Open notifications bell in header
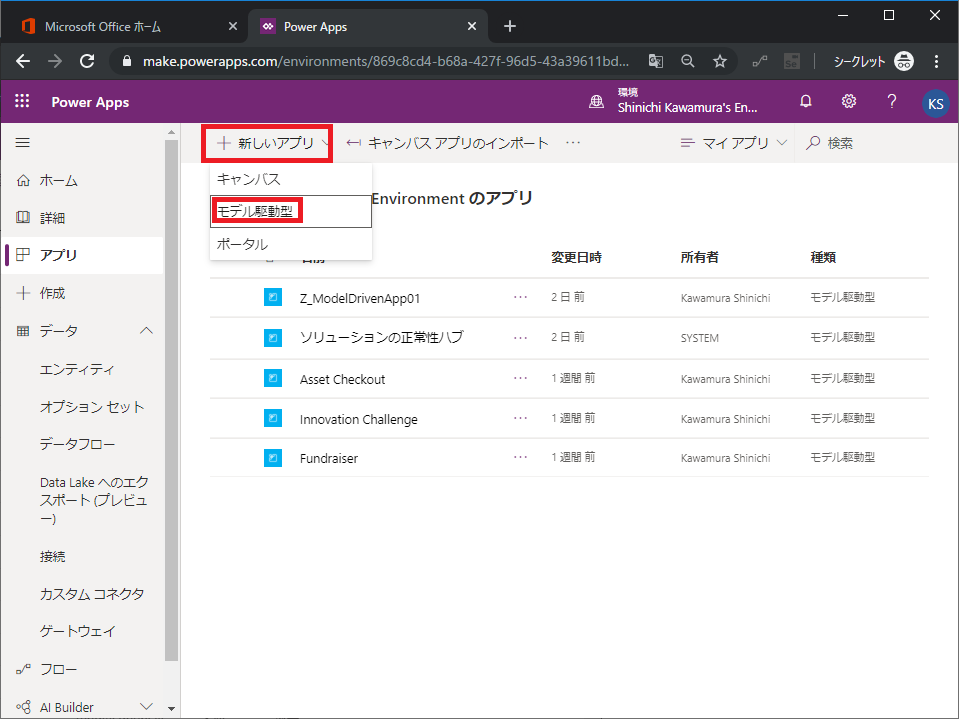This screenshot has height=719, width=959. coord(805,101)
